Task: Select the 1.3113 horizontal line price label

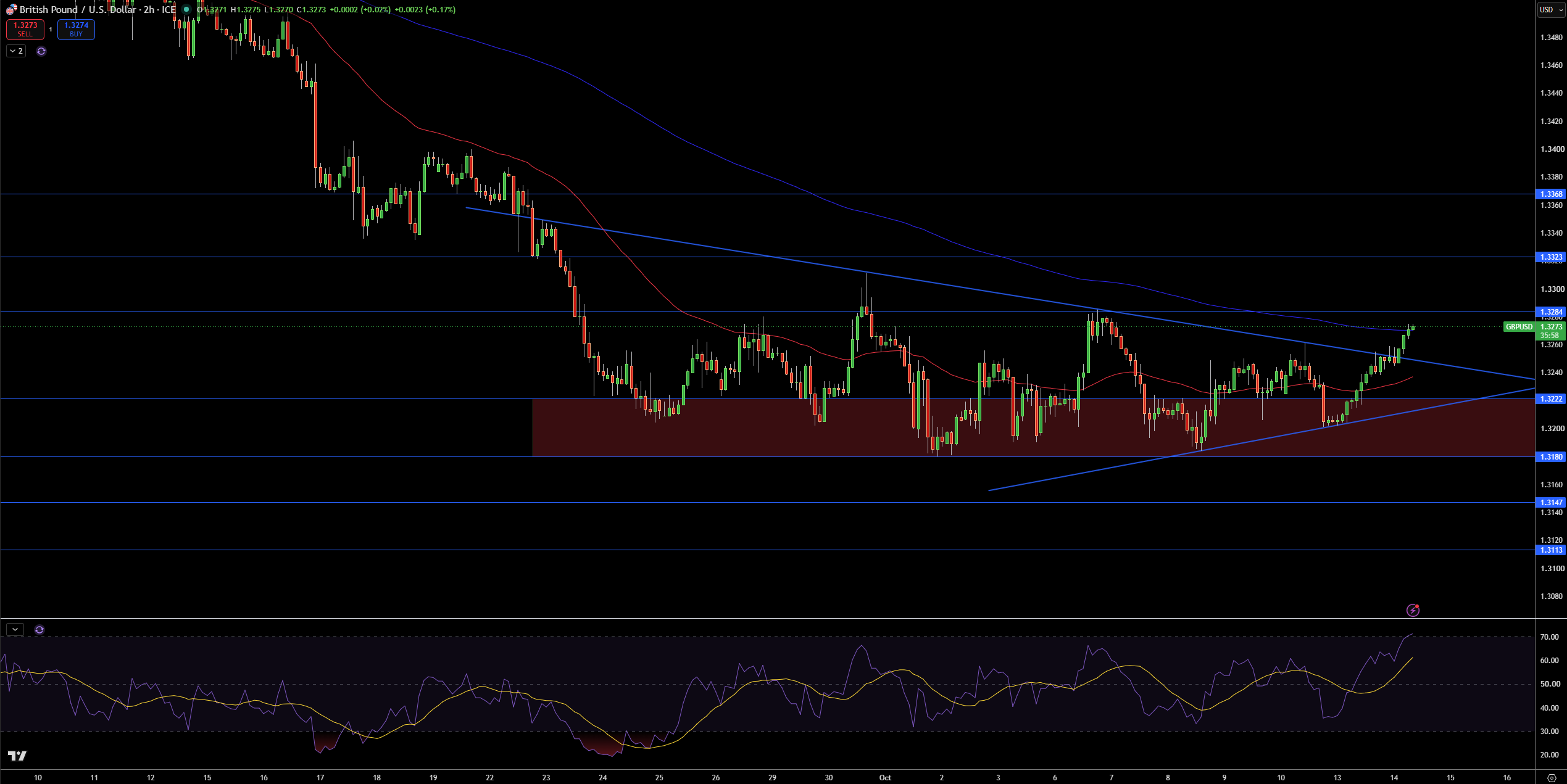Action: (1551, 550)
